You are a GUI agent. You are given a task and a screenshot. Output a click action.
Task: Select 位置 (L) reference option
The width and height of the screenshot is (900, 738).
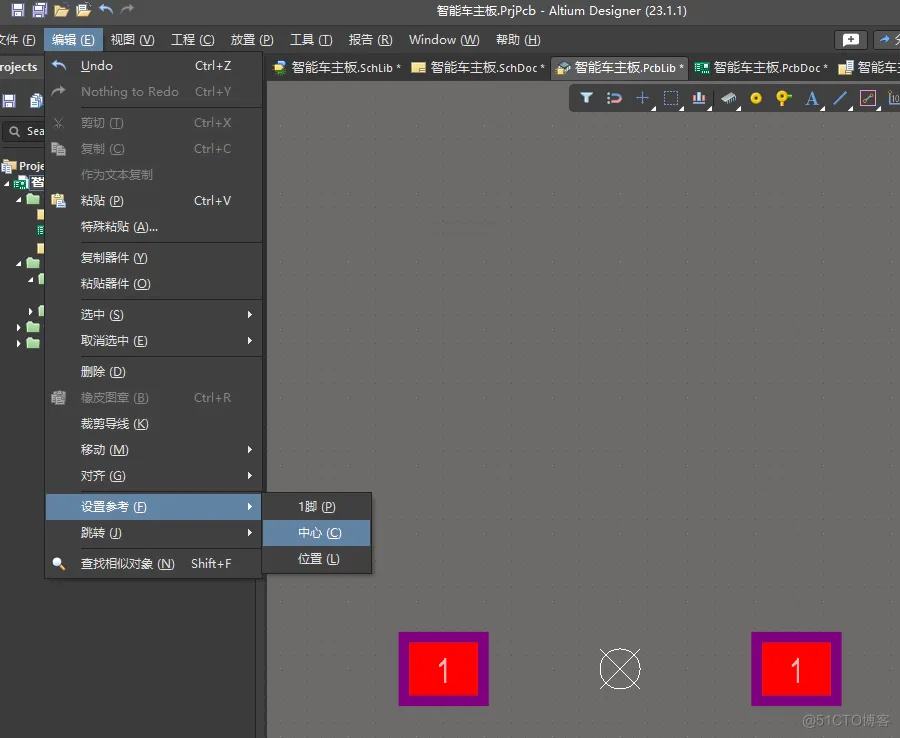[317, 558]
